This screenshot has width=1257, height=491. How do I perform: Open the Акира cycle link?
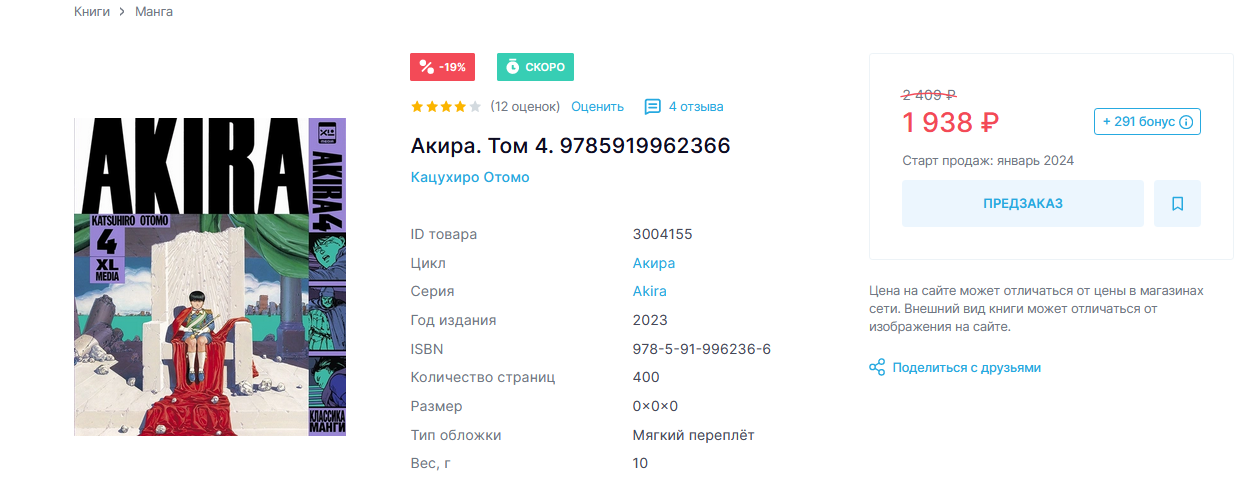(654, 263)
